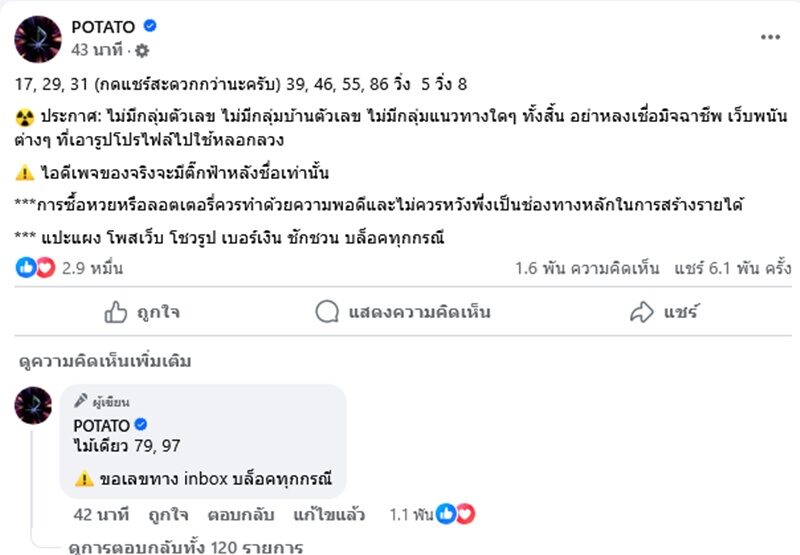Open the POTATO page name in post header

(x=103, y=27)
